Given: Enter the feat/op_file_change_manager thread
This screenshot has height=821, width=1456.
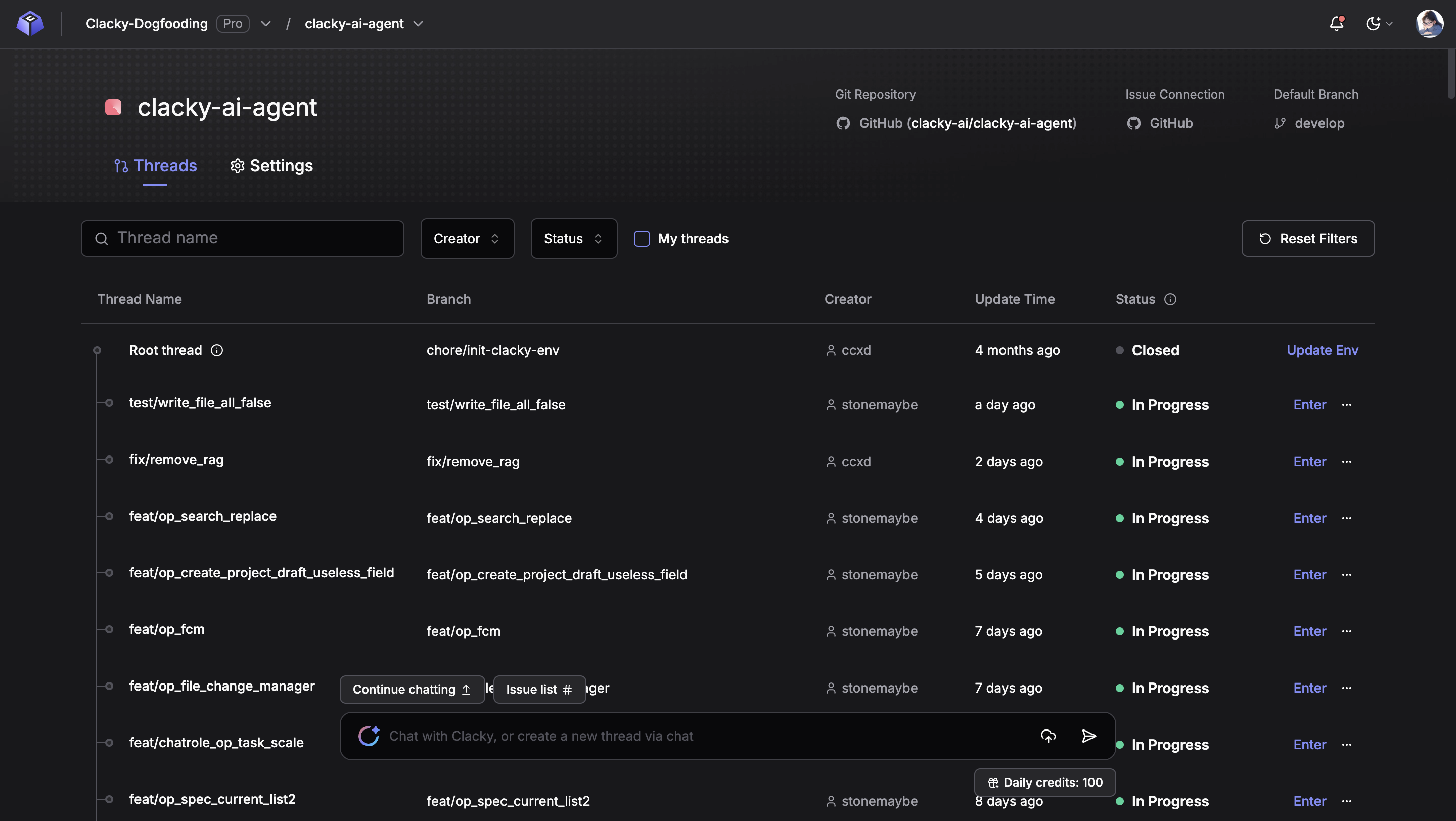Looking at the screenshot, I should pyautogui.click(x=1309, y=688).
